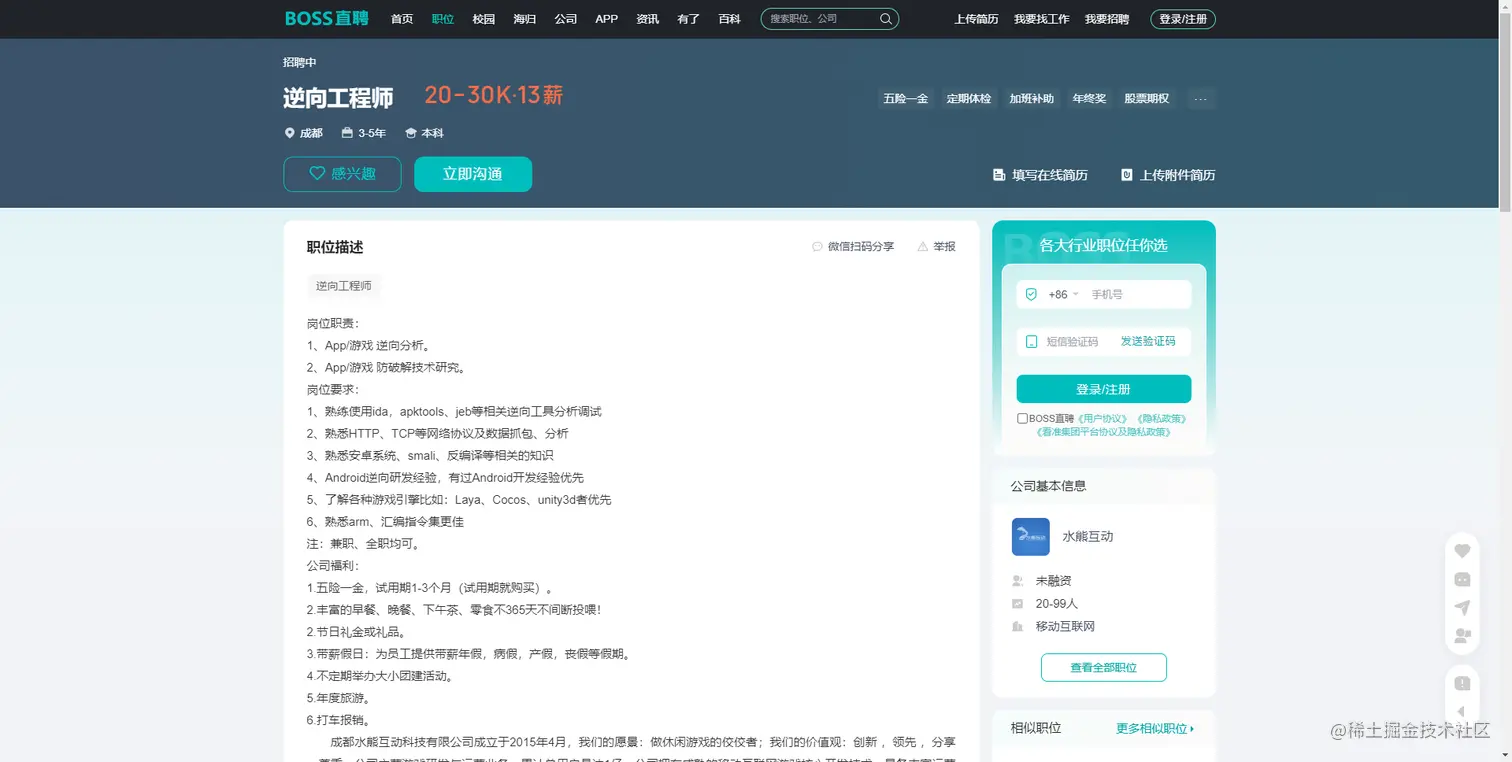Click the 水熊互动 company name
This screenshot has height=762, width=1512.
(1087, 537)
